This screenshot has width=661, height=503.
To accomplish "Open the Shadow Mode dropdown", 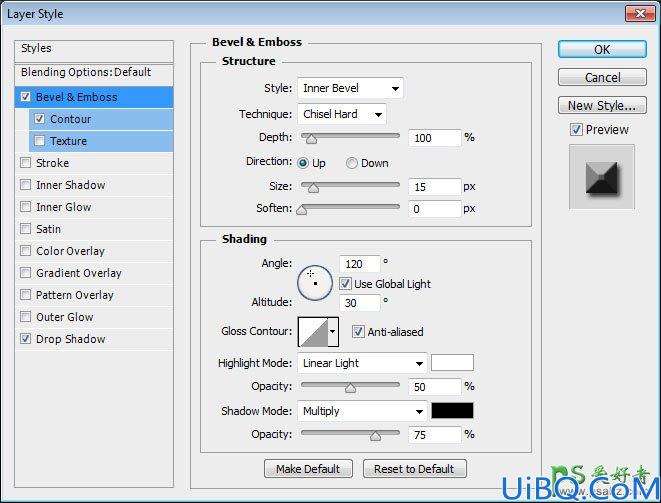I will pyautogui.click(x=363, y=411).
